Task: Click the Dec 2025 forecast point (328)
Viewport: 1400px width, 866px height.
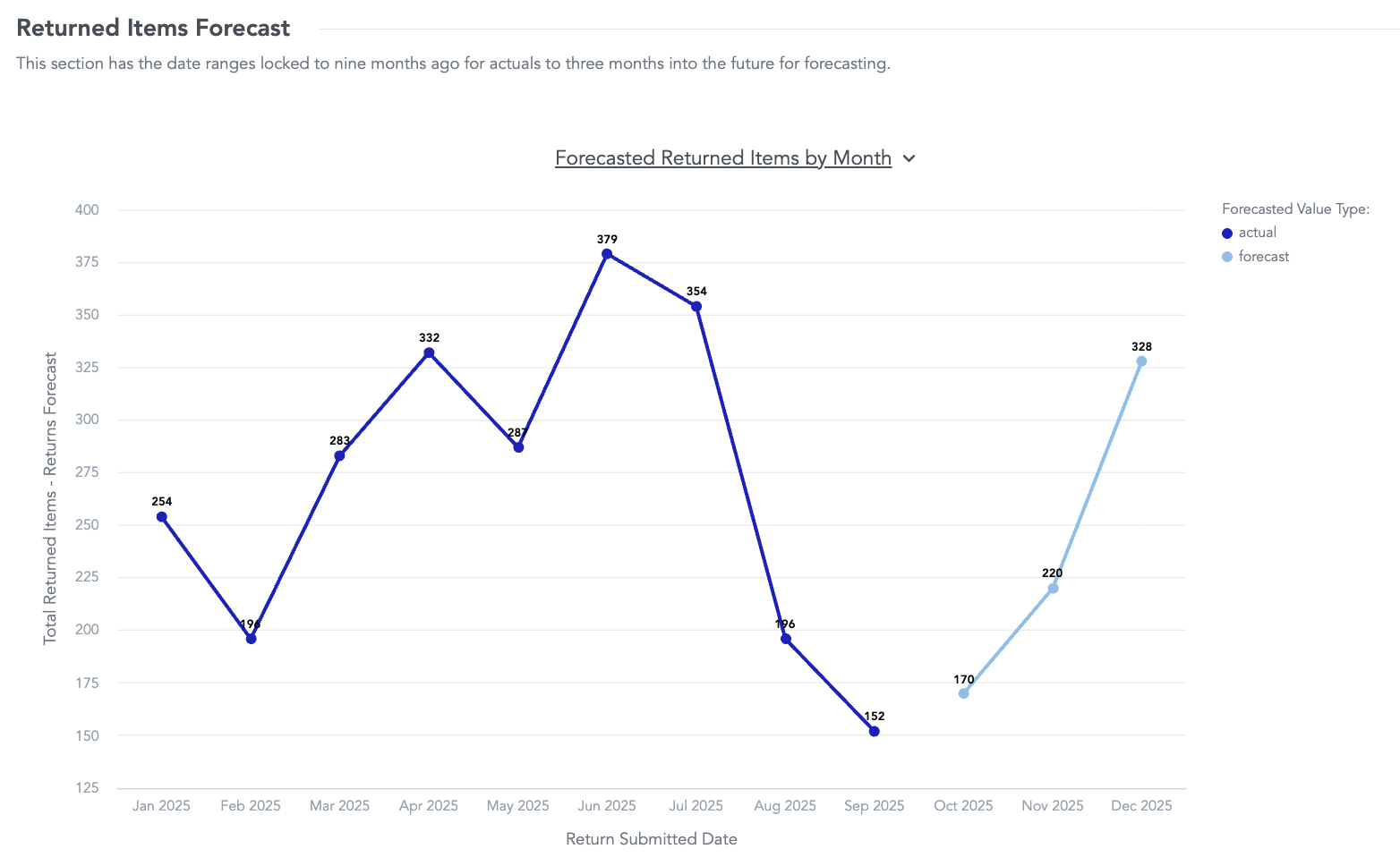Action: [x=1141, y=361]
